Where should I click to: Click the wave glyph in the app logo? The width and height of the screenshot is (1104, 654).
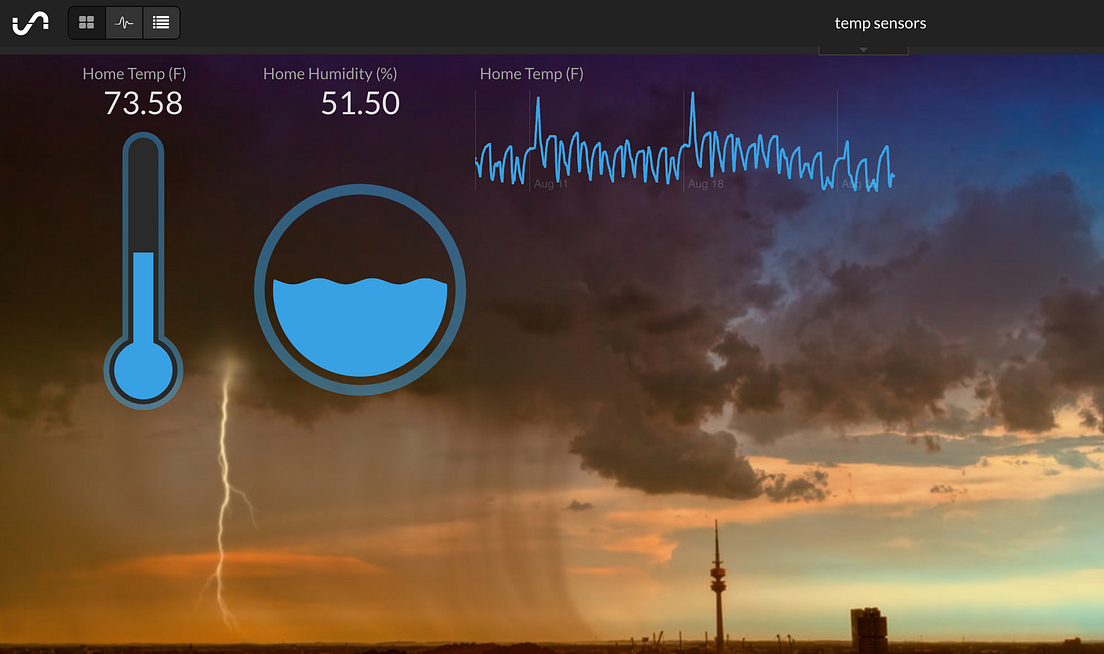pos(30,22)
